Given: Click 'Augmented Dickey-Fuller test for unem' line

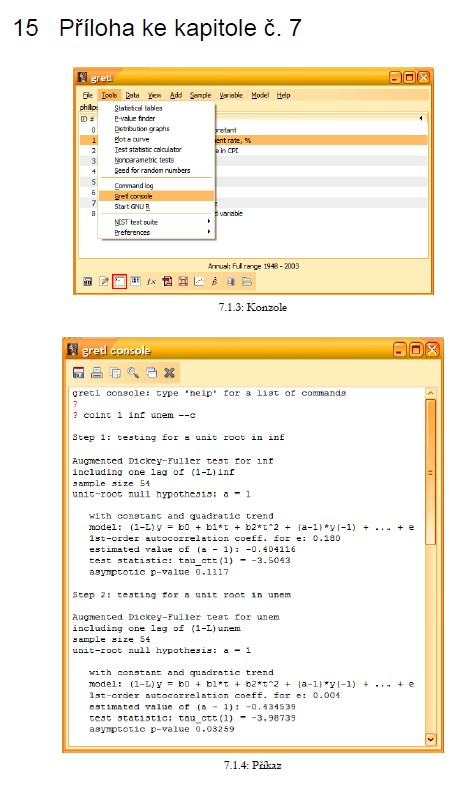Looking at the screenshot, I should point(176,617).
